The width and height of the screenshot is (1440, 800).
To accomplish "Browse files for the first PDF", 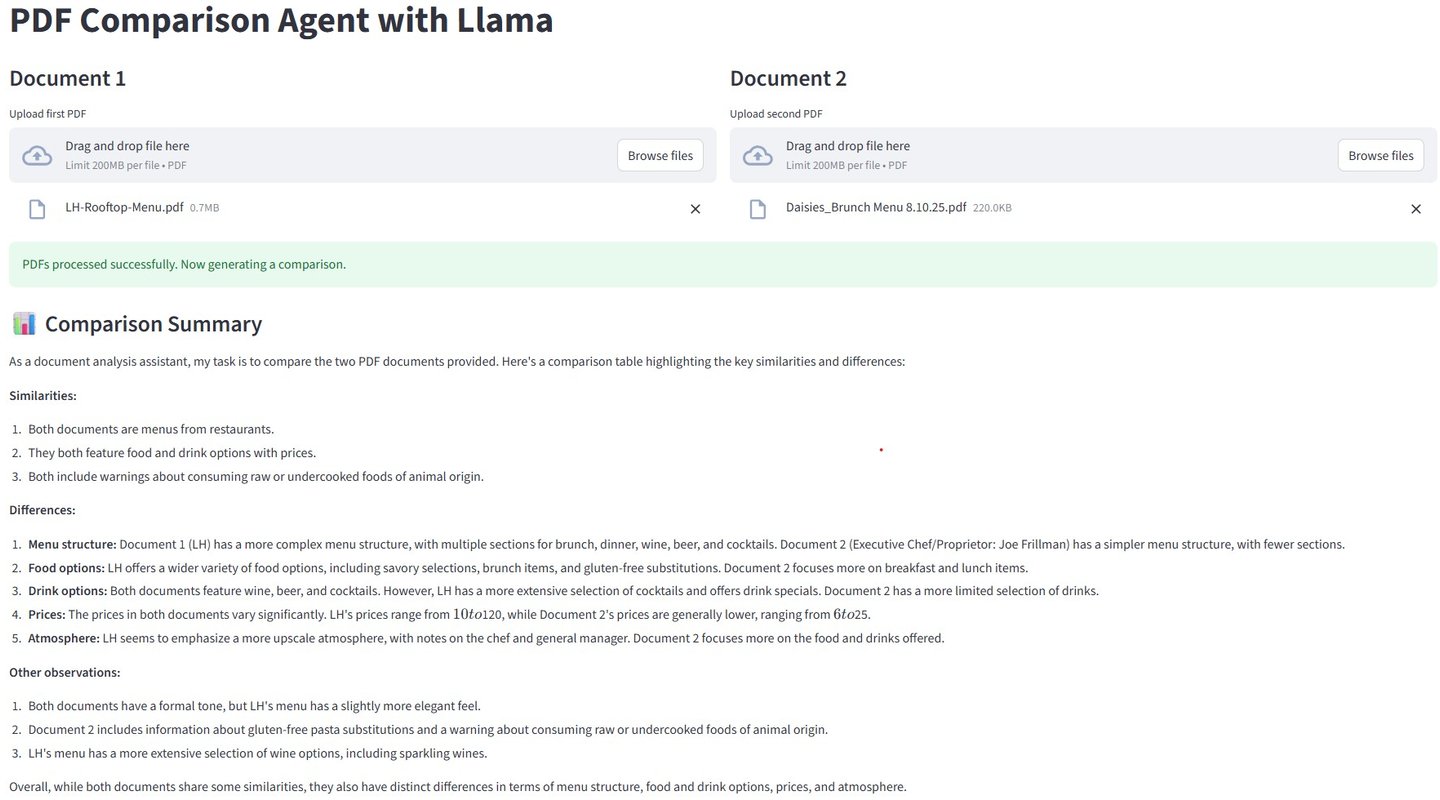I will (x=660, y=155).
